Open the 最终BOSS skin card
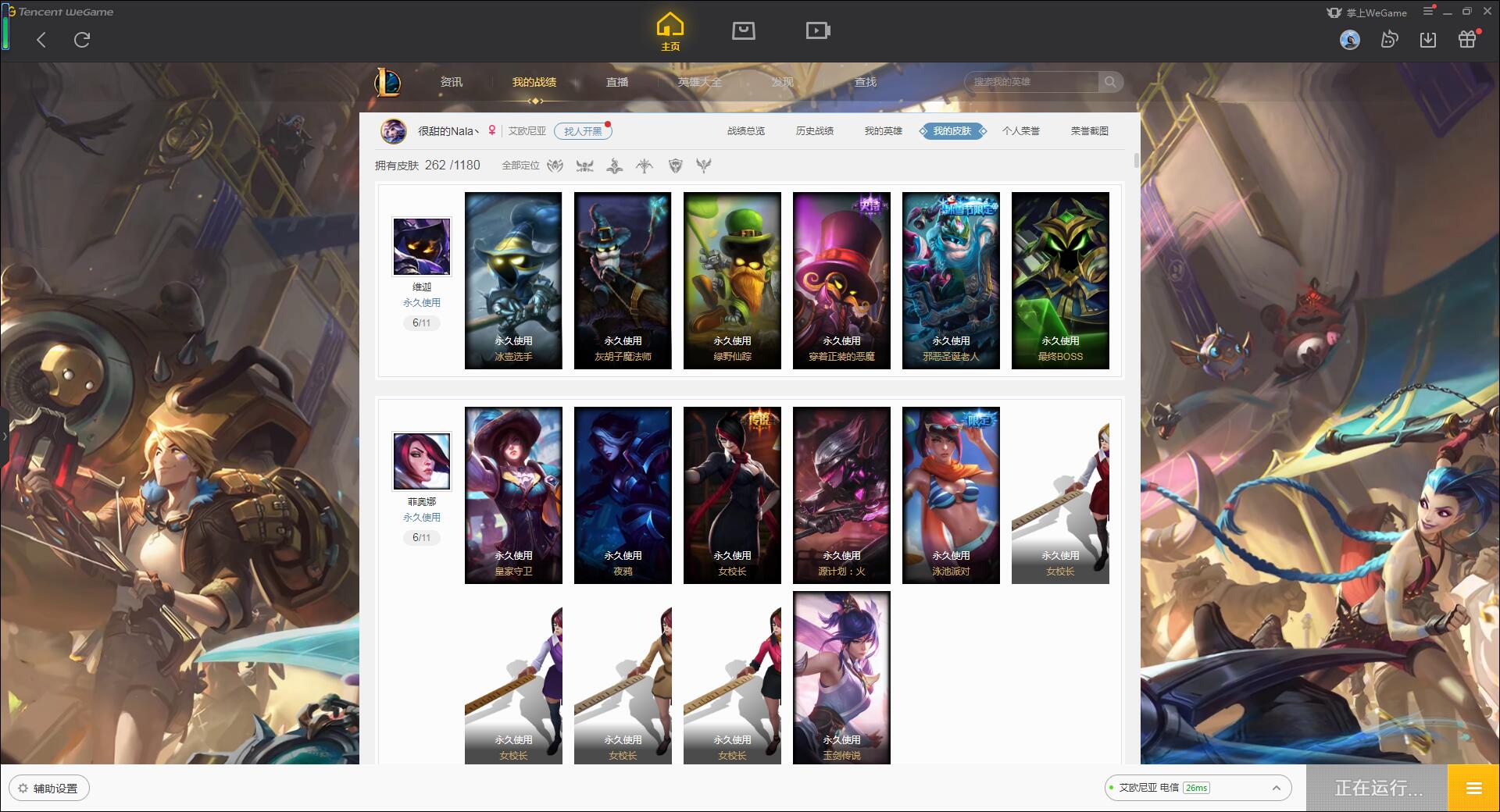Image resolution: width=1500 pixels, height=812 pixels. point(1060,281)
